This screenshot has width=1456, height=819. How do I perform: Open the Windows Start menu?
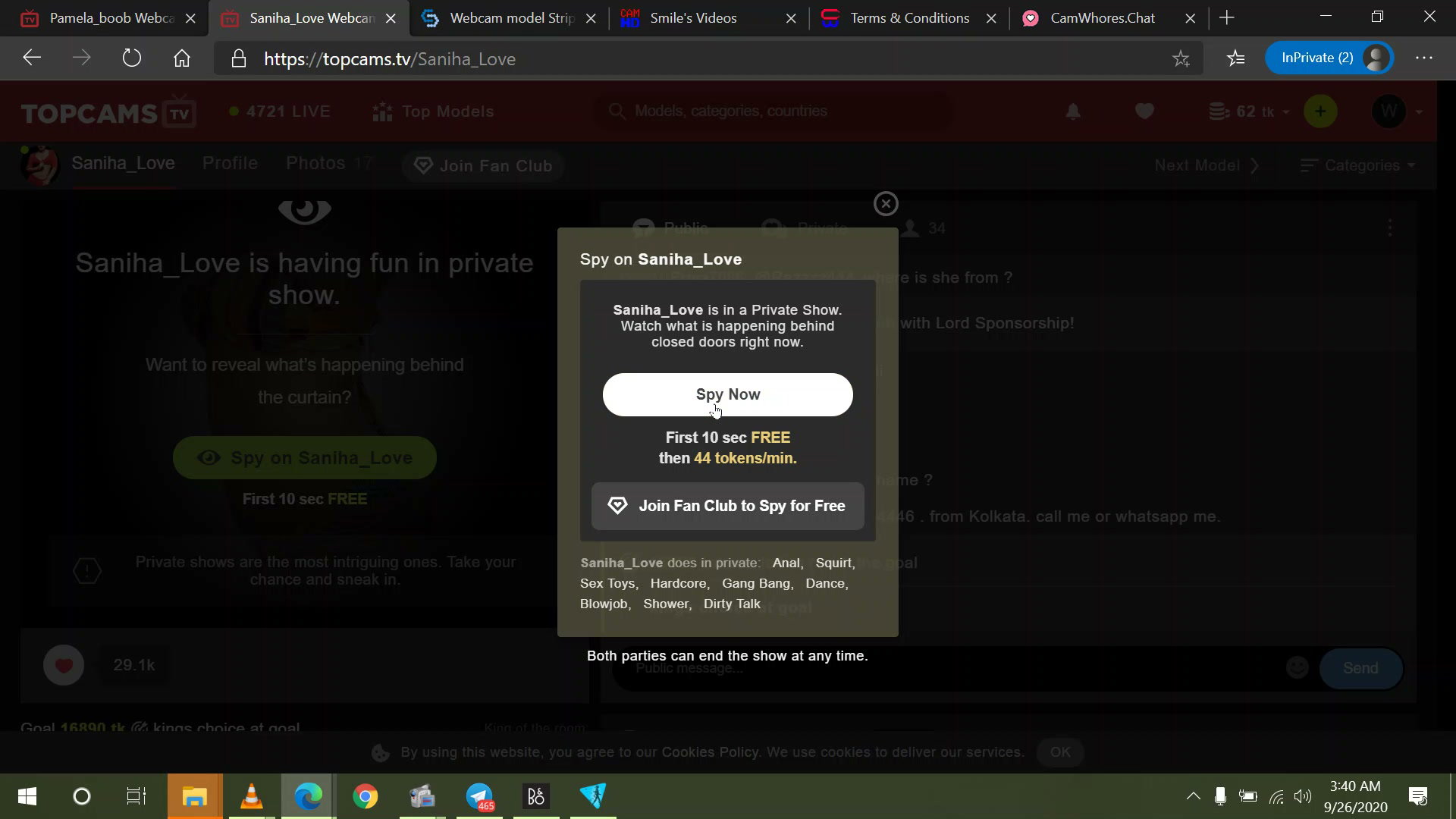[x=27, y=796]
